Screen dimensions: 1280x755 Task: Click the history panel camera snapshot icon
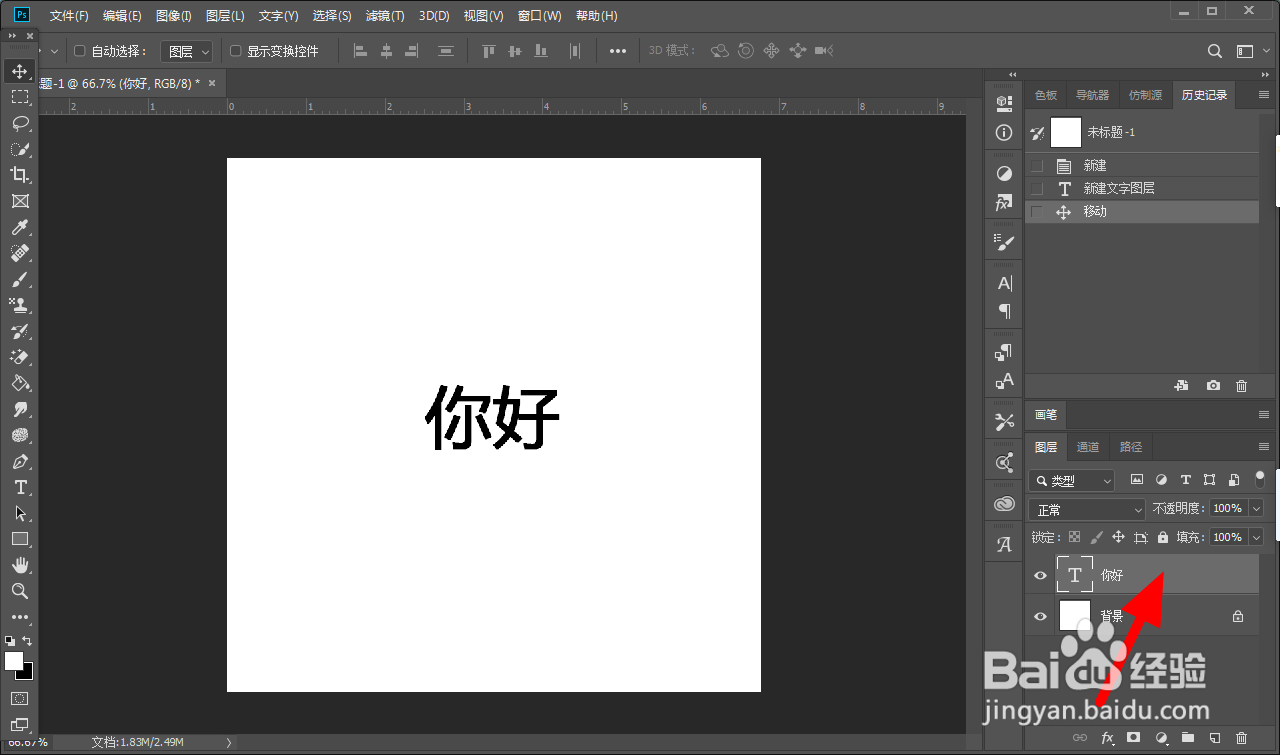pos(1213,385)
